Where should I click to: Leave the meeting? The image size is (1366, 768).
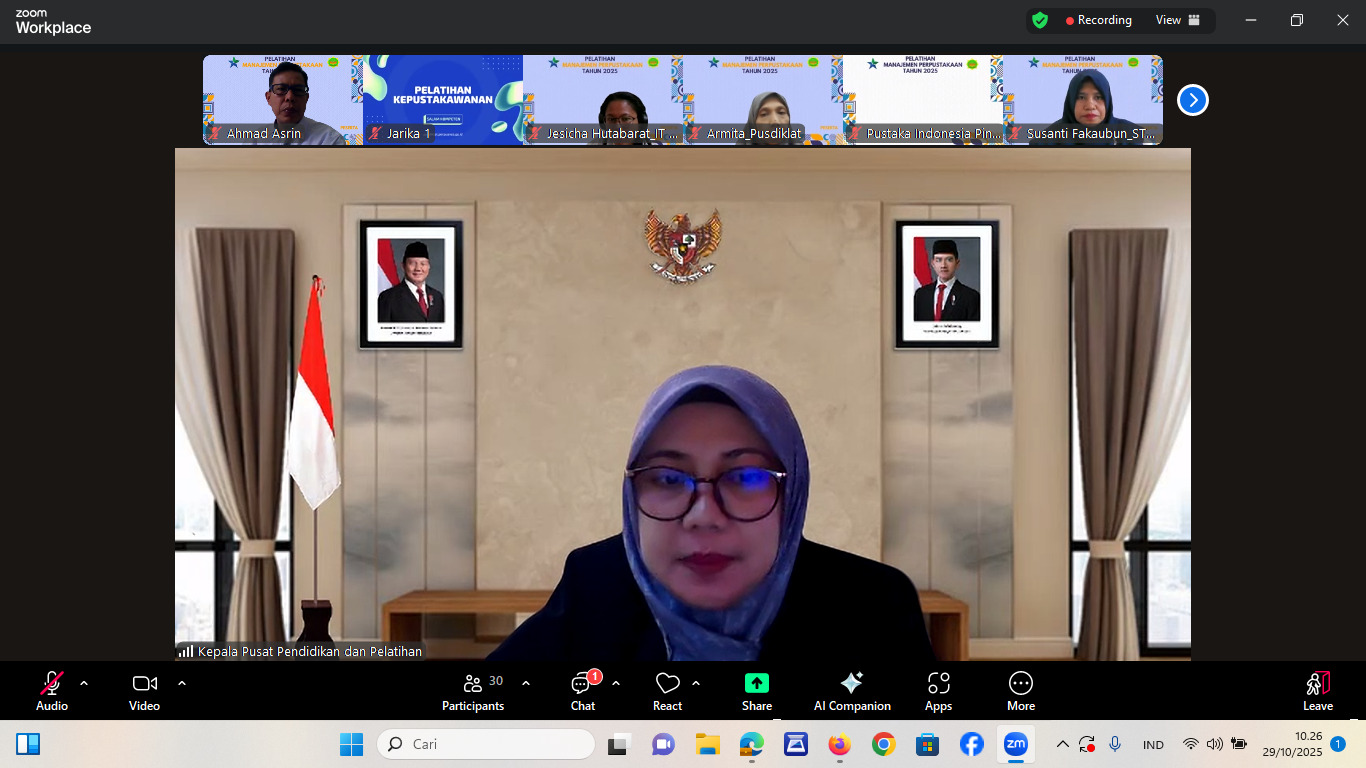point(1318,691)
